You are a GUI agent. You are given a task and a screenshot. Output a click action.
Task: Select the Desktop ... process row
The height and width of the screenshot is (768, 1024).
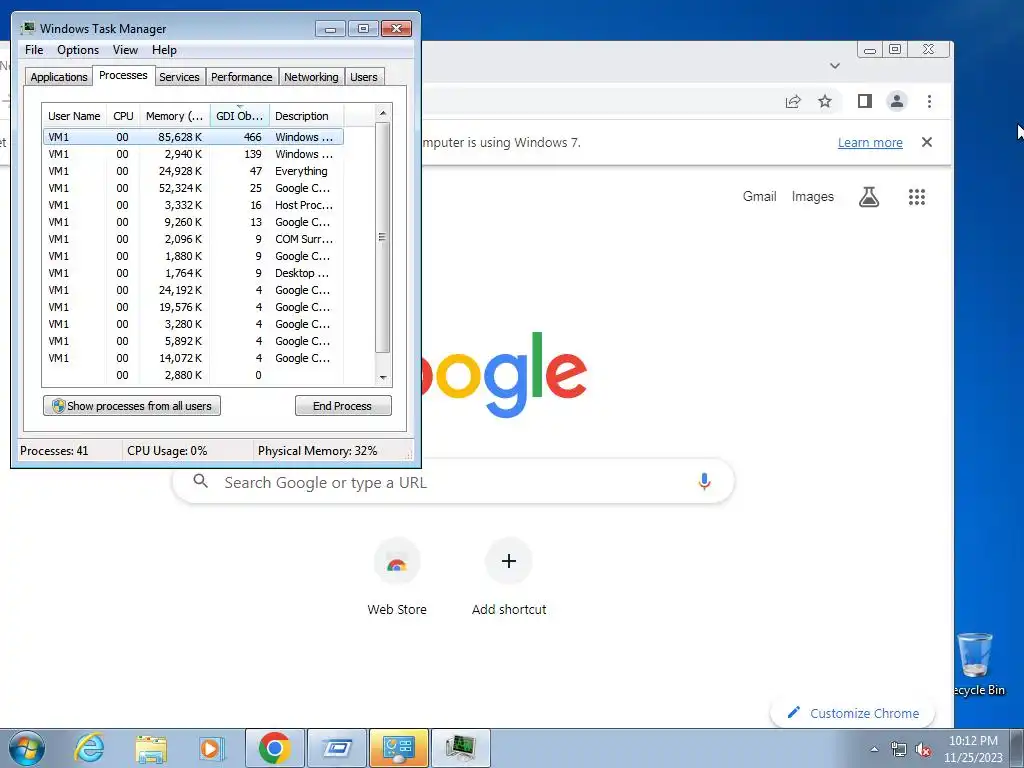tap(193, 273)
